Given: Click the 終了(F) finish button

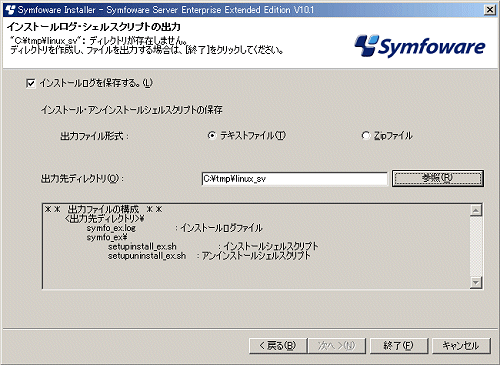Looking at the screenshot, I should coord(399,346).
